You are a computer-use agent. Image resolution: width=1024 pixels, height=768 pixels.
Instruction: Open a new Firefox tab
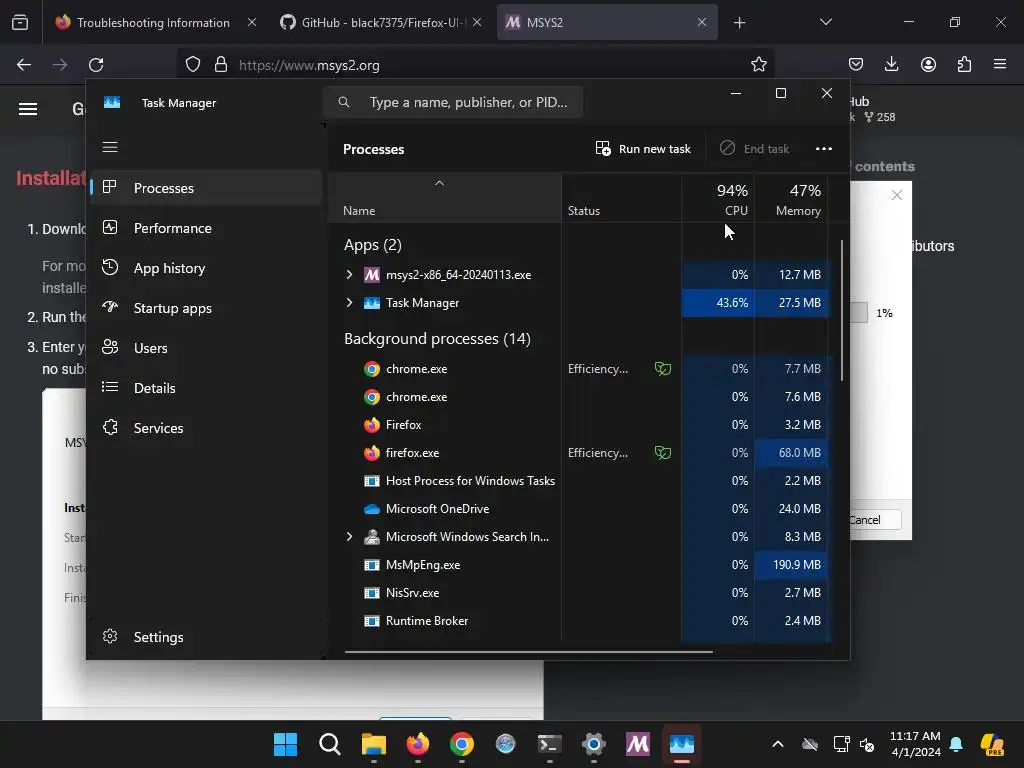[739, 23]
